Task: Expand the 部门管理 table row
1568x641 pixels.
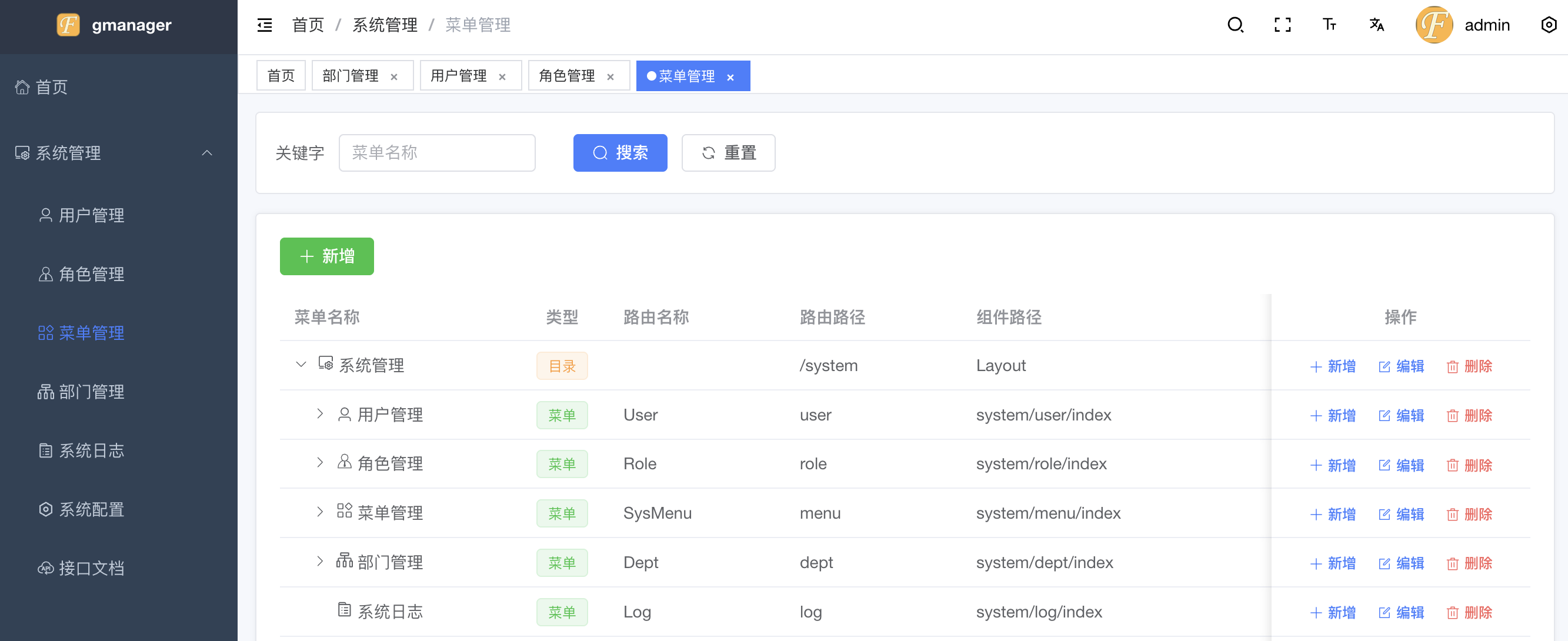Action: pos(320,561)
